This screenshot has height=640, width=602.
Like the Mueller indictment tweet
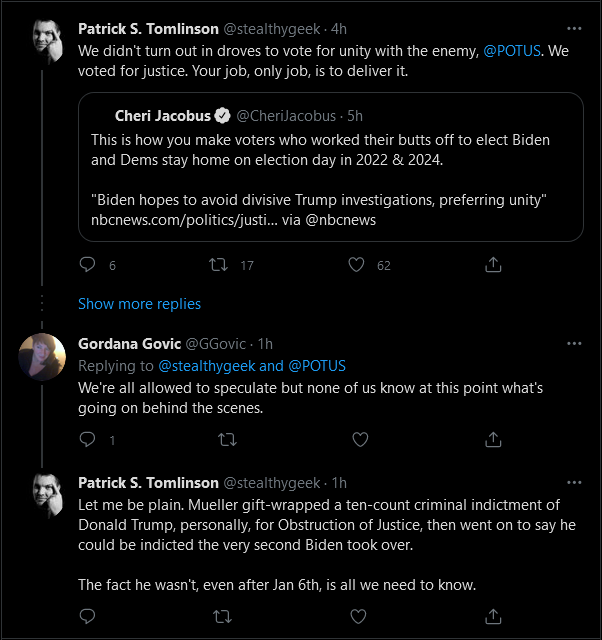(x=358, y=616)
